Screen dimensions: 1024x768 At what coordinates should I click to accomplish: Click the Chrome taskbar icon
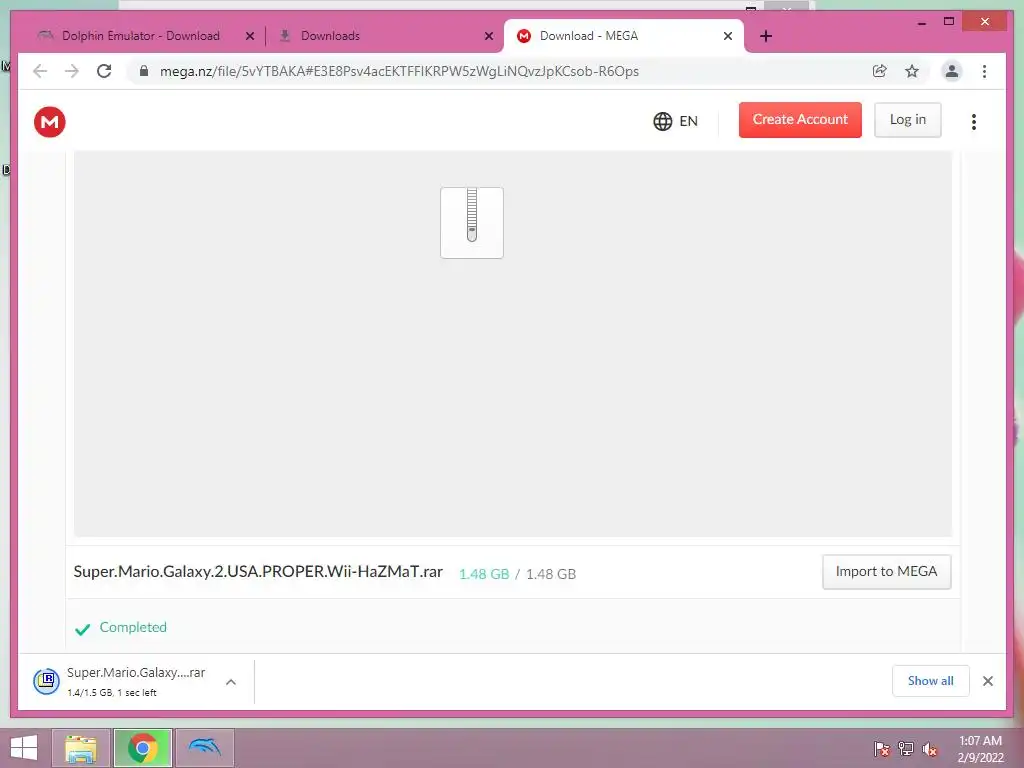tap(142, 748)
